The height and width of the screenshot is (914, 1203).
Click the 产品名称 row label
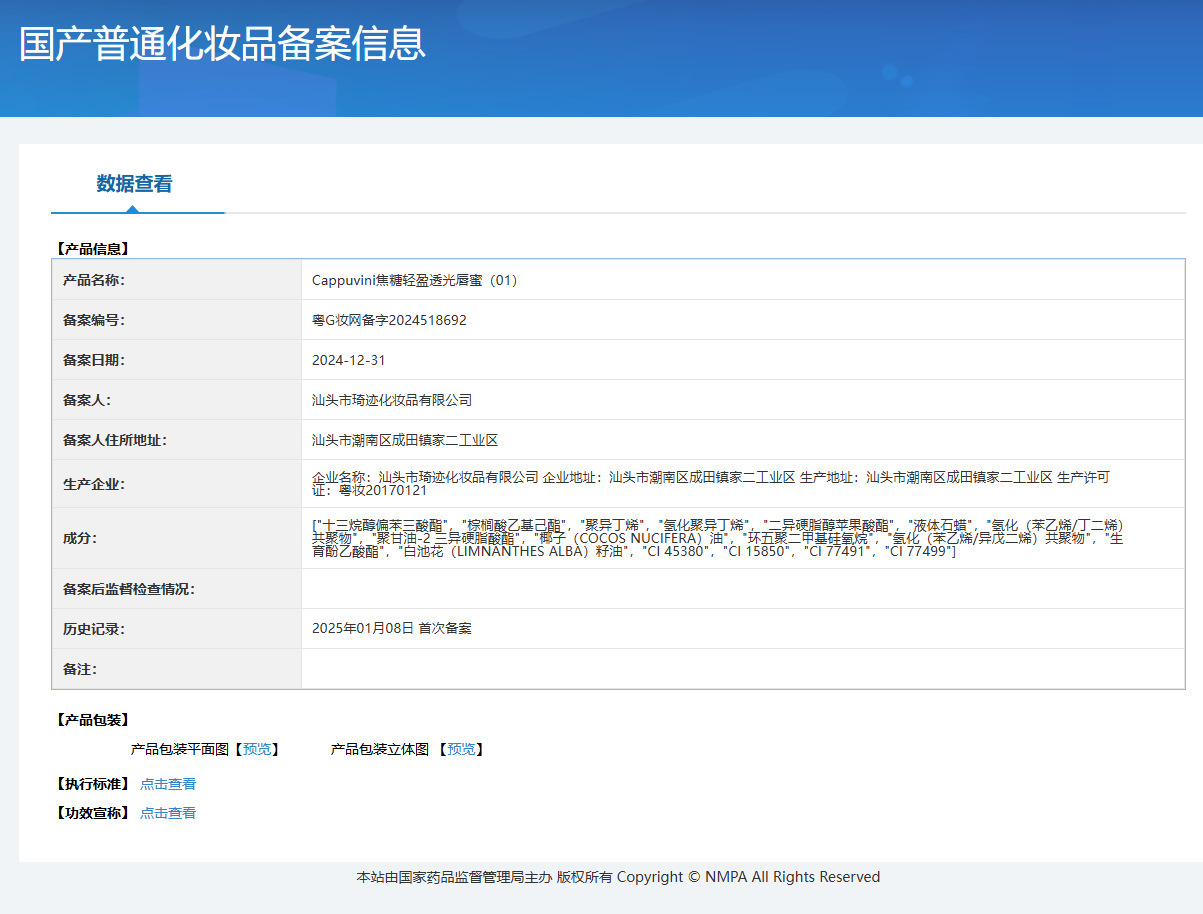[94, 280]
